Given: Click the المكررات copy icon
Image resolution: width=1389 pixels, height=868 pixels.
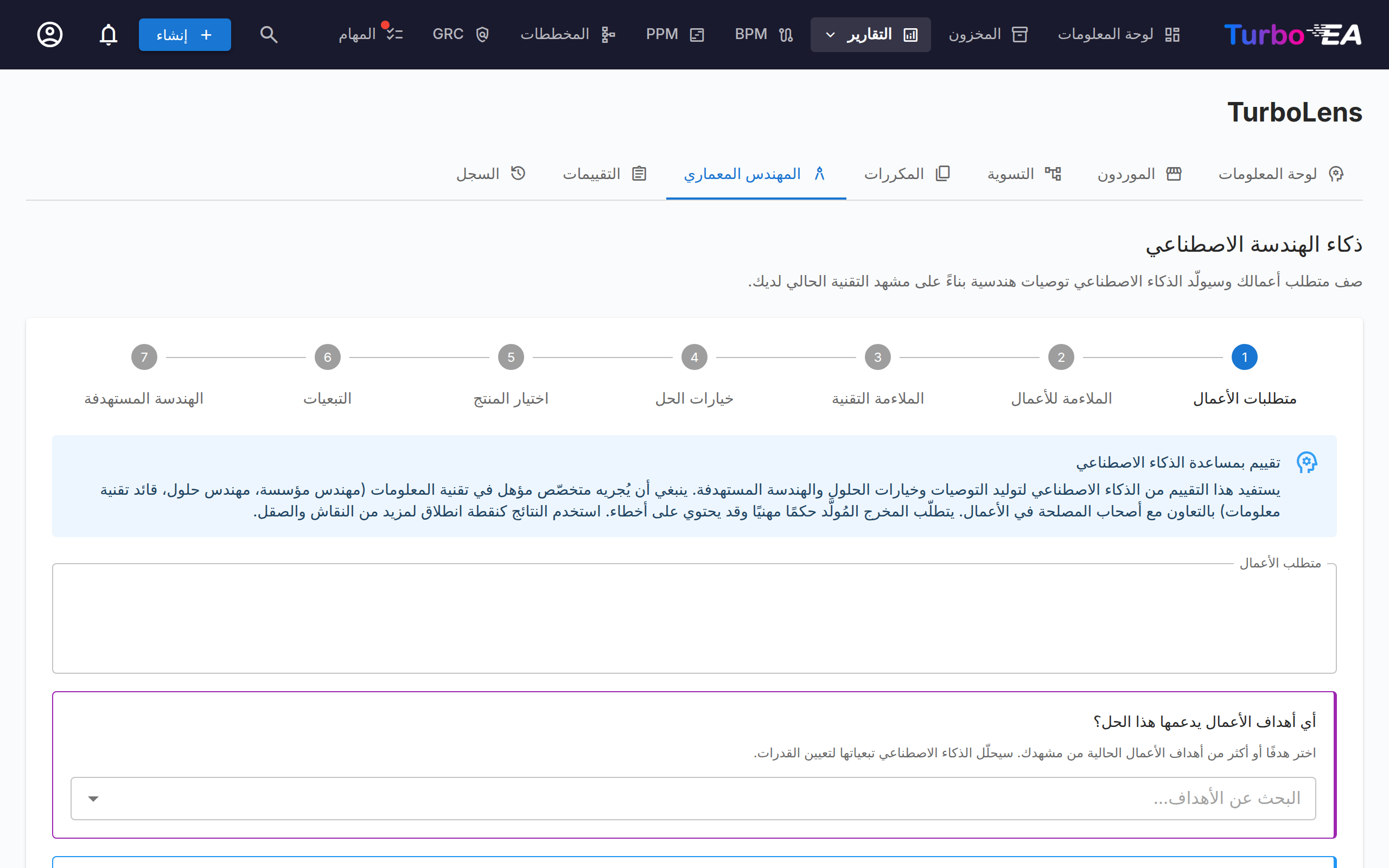Looking at the screenshot, I should click(942, 174).
